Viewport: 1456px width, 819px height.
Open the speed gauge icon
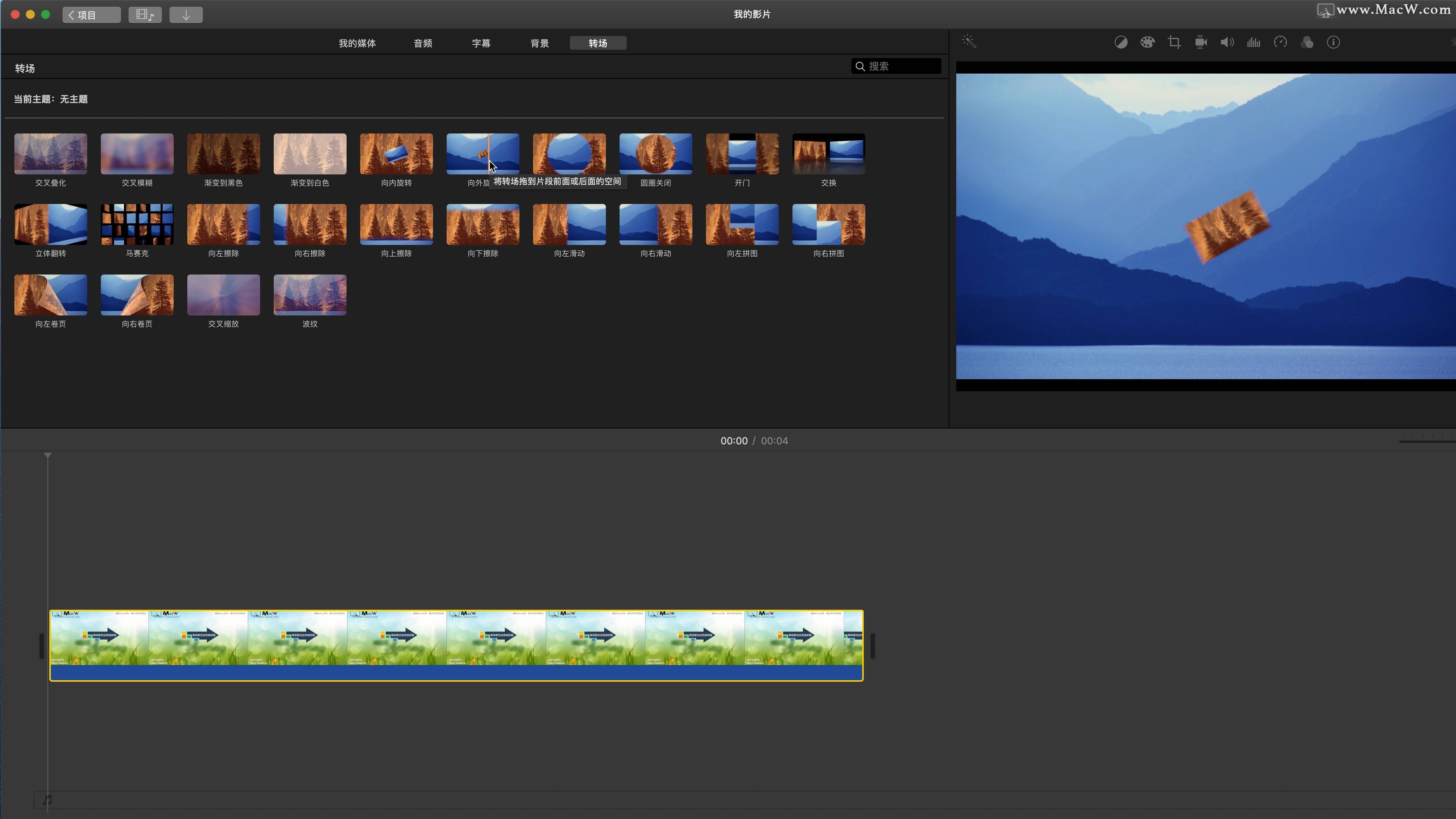click(1280, 42)
